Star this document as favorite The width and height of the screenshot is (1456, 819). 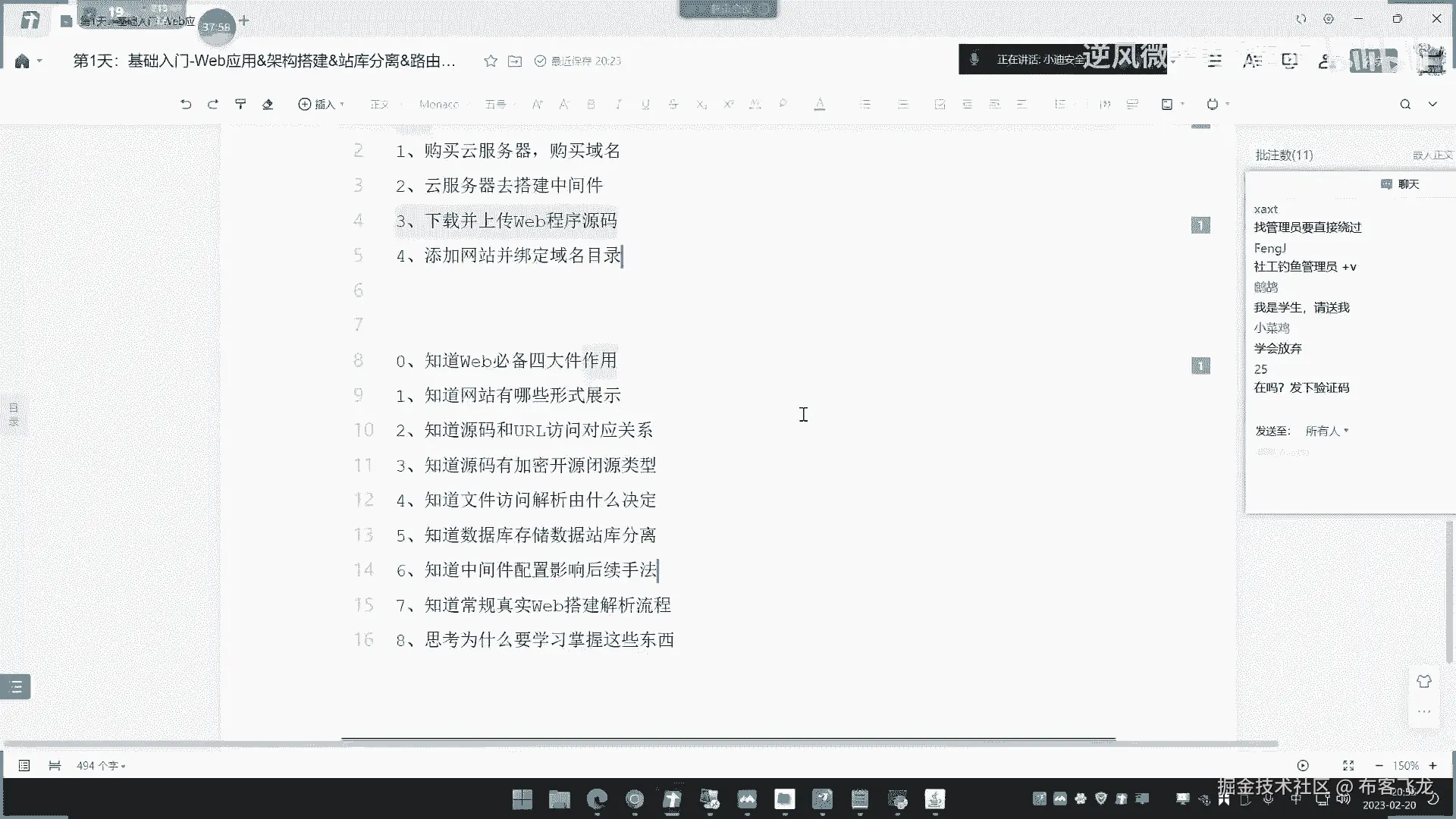pos(491,61)
